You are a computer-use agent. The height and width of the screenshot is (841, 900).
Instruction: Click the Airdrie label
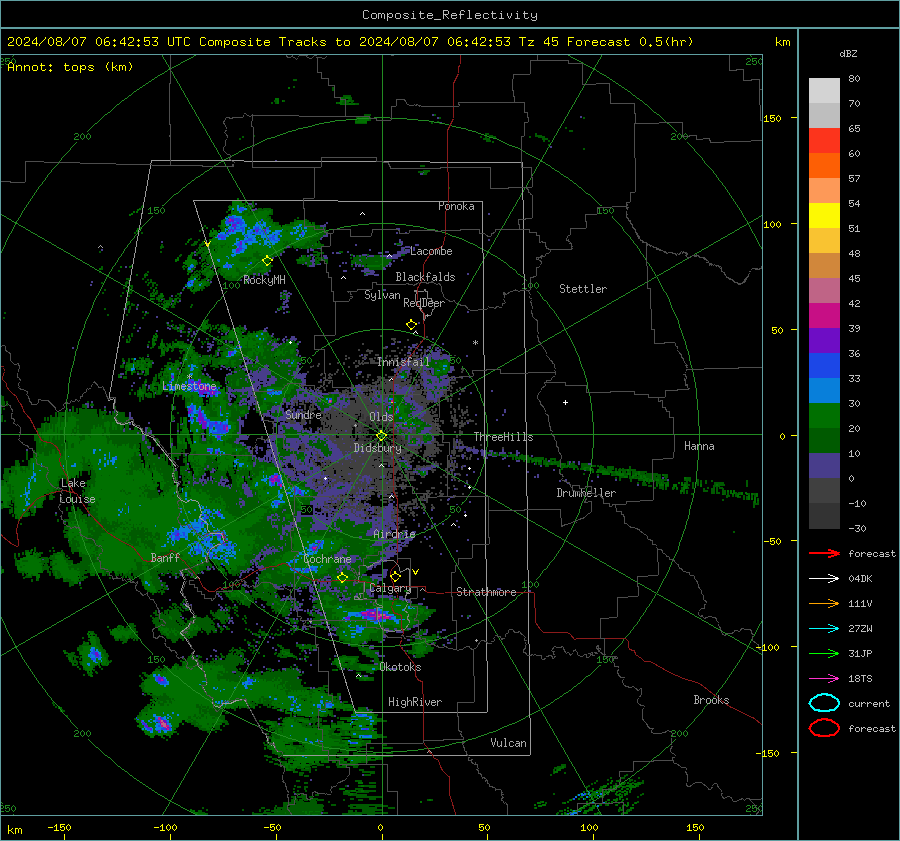click(394, 534)
